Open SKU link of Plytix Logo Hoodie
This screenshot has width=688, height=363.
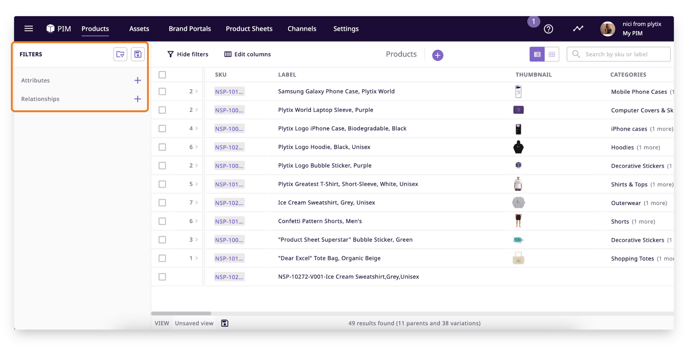[x=229, y=147]
